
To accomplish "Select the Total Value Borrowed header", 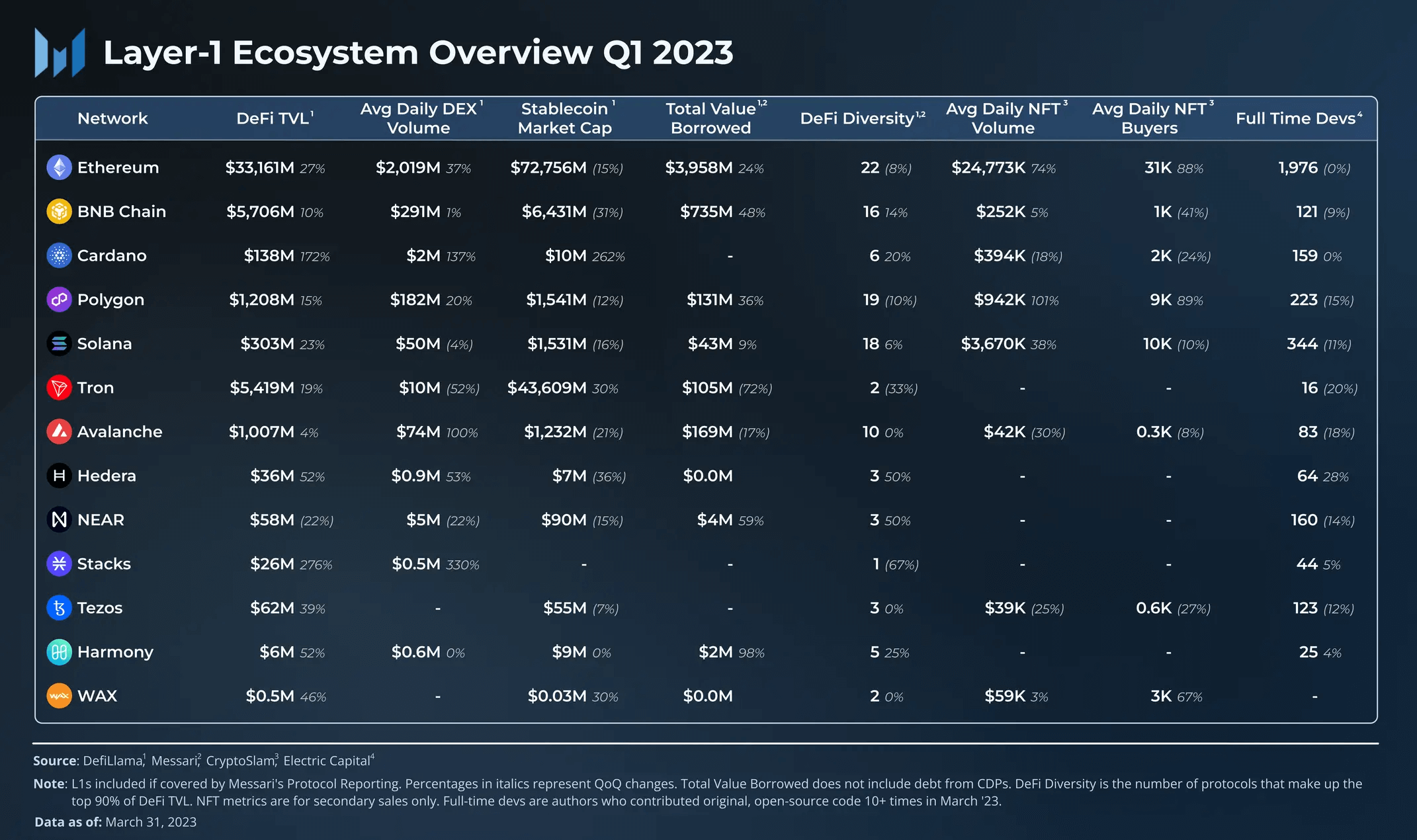I will [715, 118].
